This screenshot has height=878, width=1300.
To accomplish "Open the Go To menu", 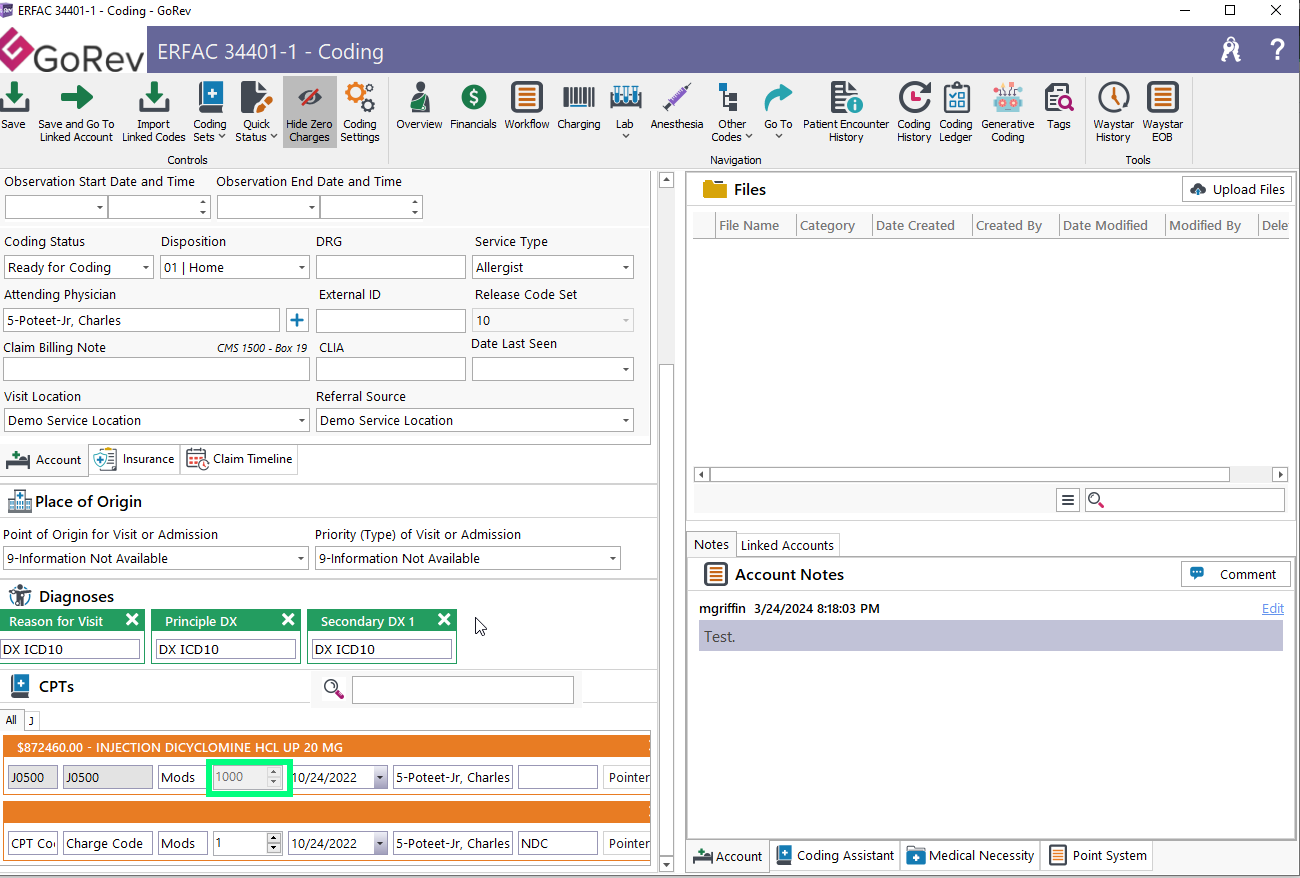I will pyautogui.click(x=778, y=112).
